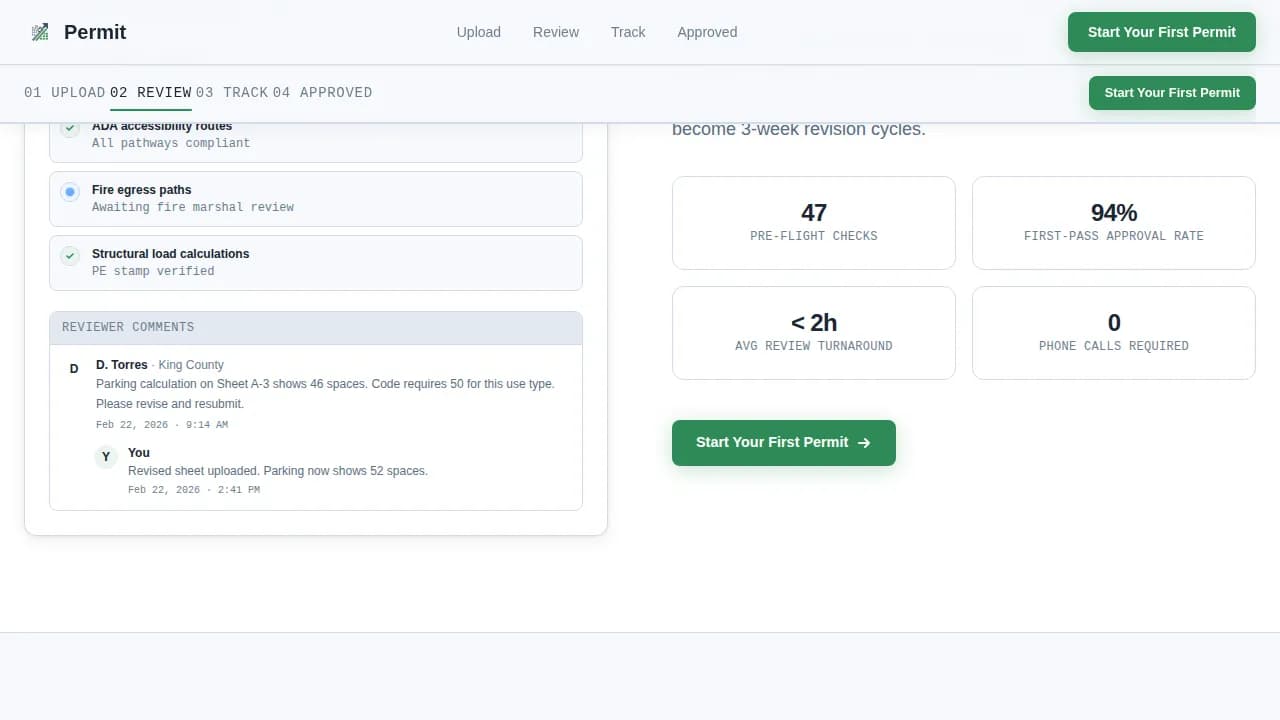This screenshot has height=720, width=1280.
Task: Select the 01 UPLOAD step tab
Action: (x=65, y=92)
